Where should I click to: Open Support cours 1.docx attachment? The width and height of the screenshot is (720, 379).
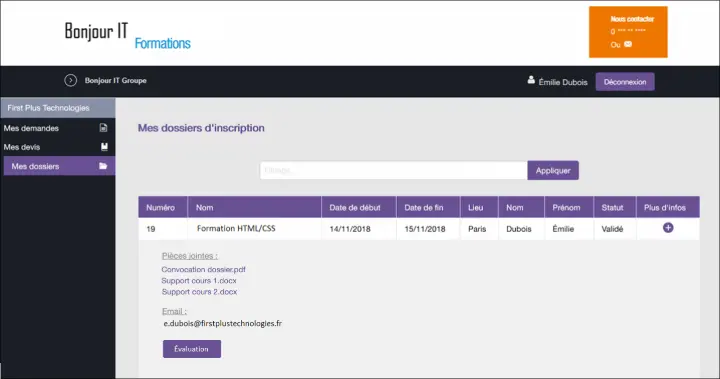[x=199, y=281]
